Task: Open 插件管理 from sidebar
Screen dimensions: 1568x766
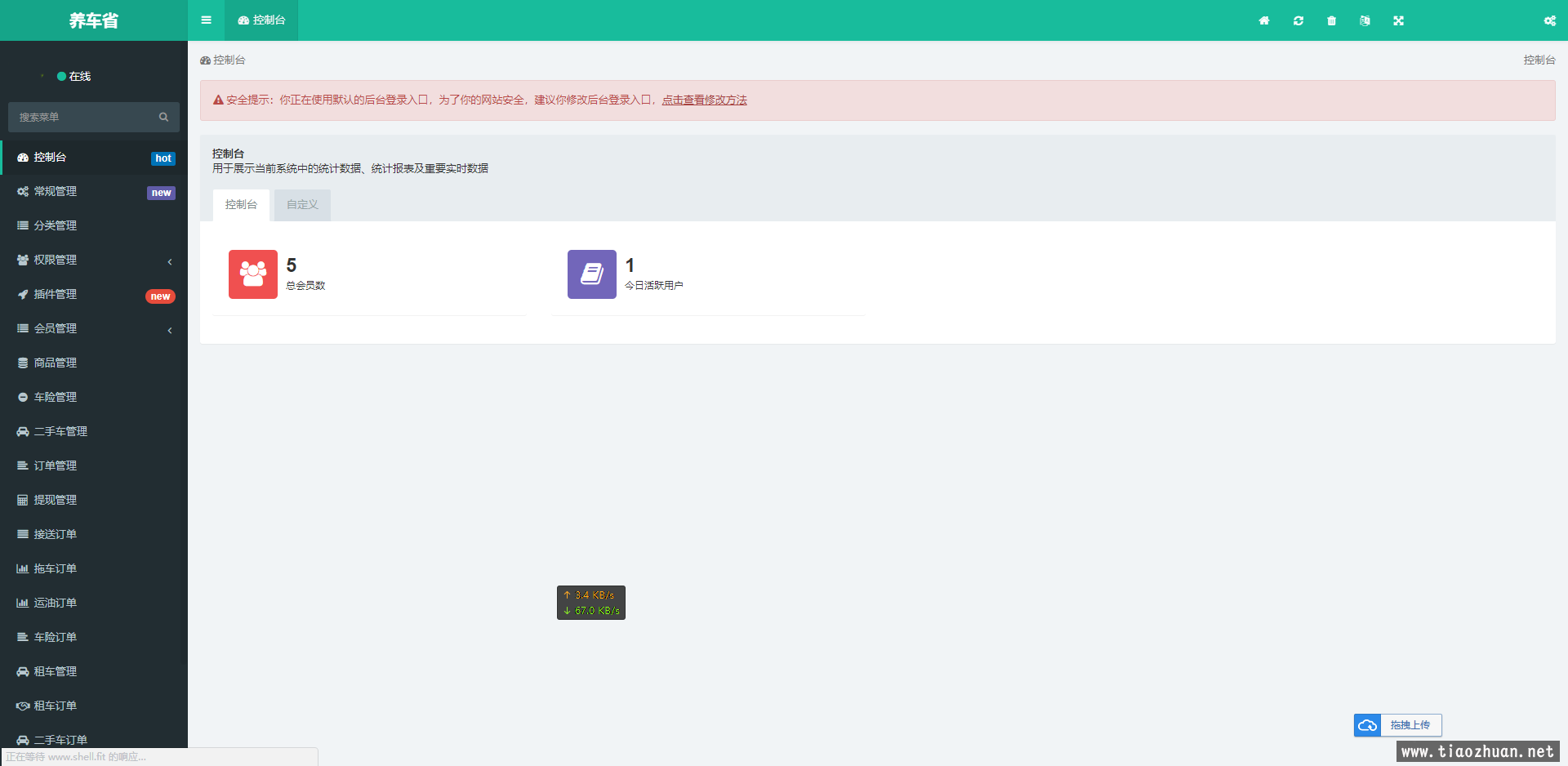Action: (56, 294)
